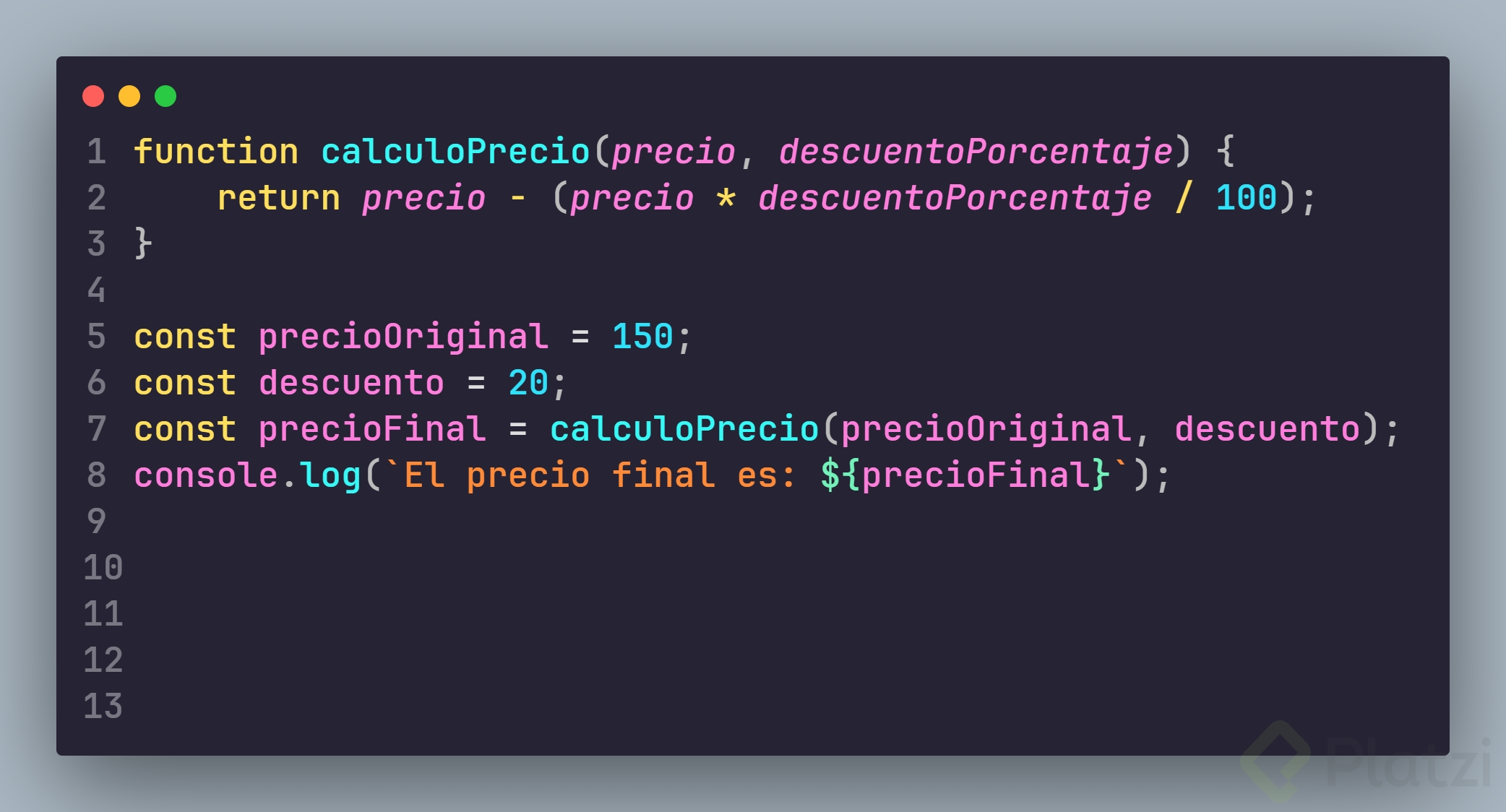Screen dimensions: 1506x812
Task: Click the Platzi watermark logo
Action: 1366,762
